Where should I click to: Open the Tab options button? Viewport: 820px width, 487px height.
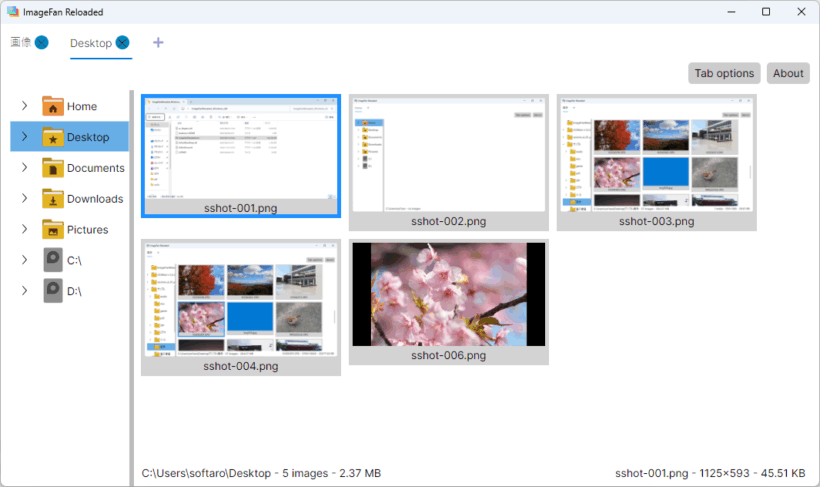[724, 73]
